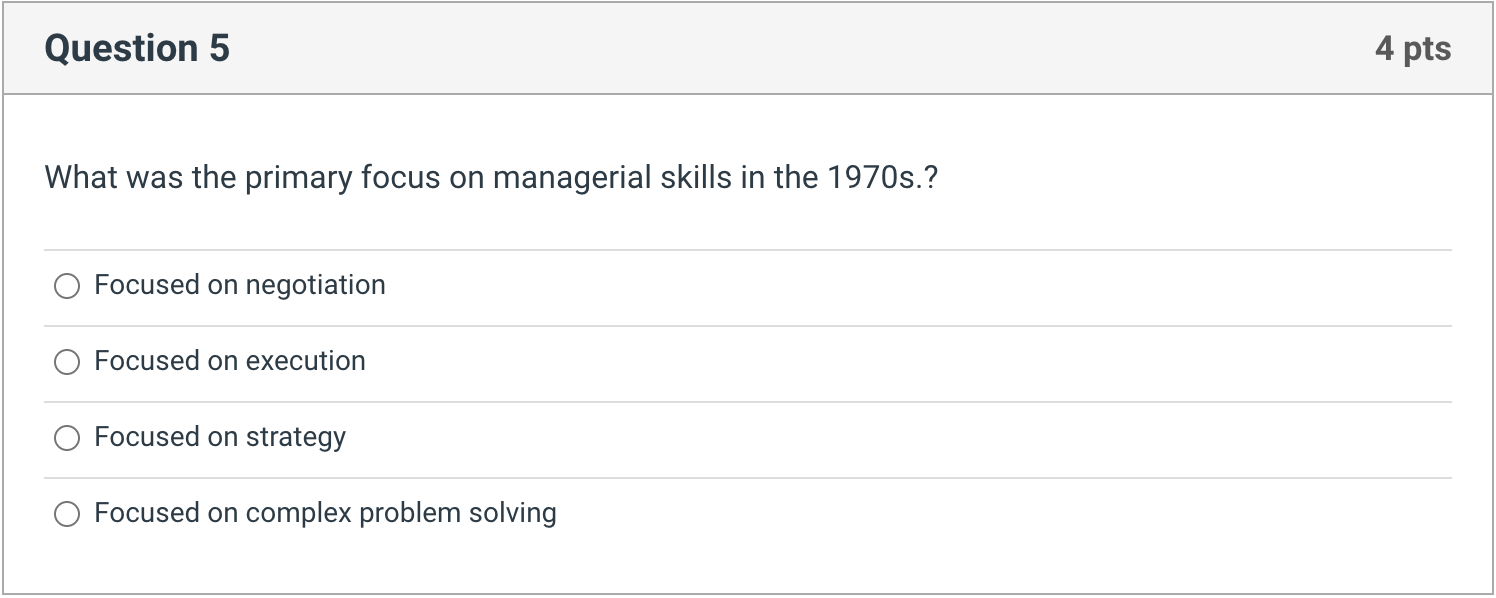Click the '4 pts' points indicator
1496x598 pixels.
point(1412,48)
